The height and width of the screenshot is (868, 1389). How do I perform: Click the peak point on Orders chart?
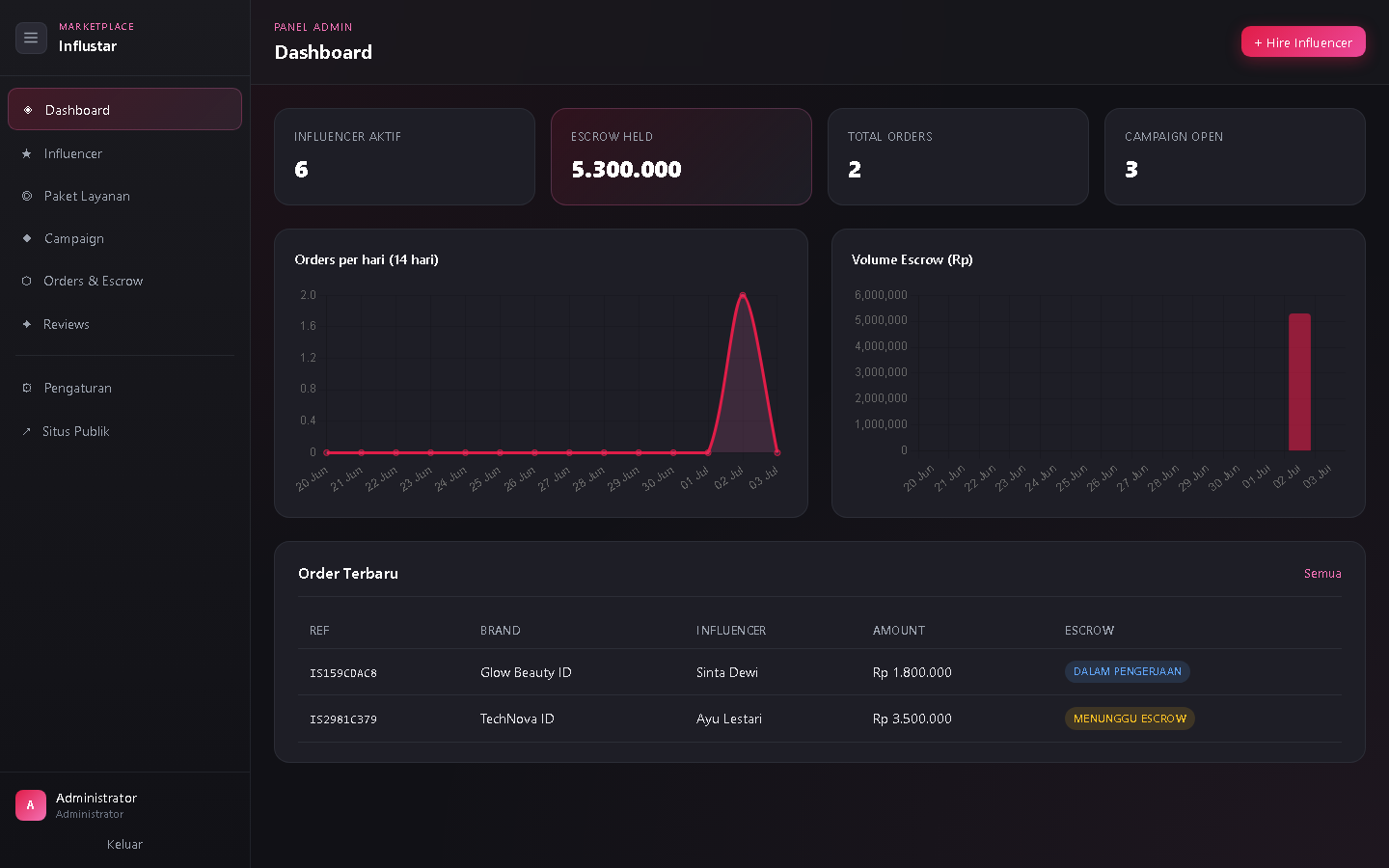point(743,294)
